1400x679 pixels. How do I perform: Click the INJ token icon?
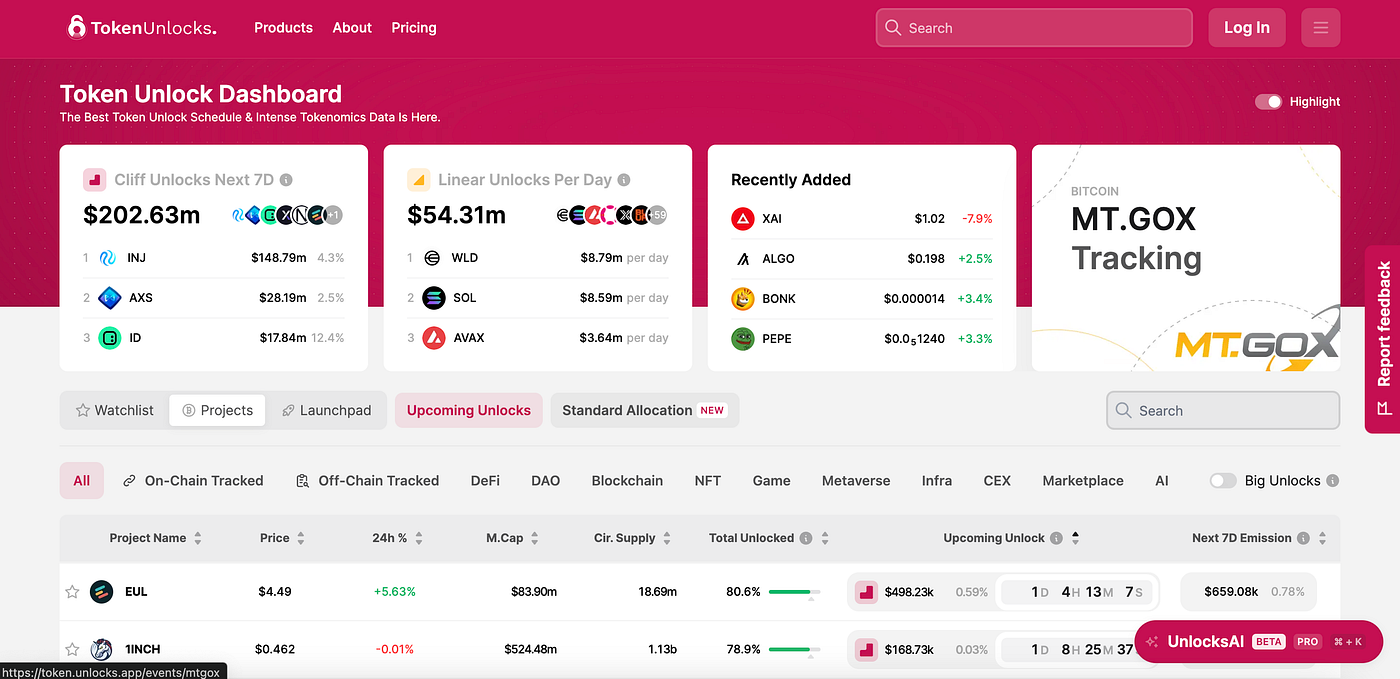[111, 257]
